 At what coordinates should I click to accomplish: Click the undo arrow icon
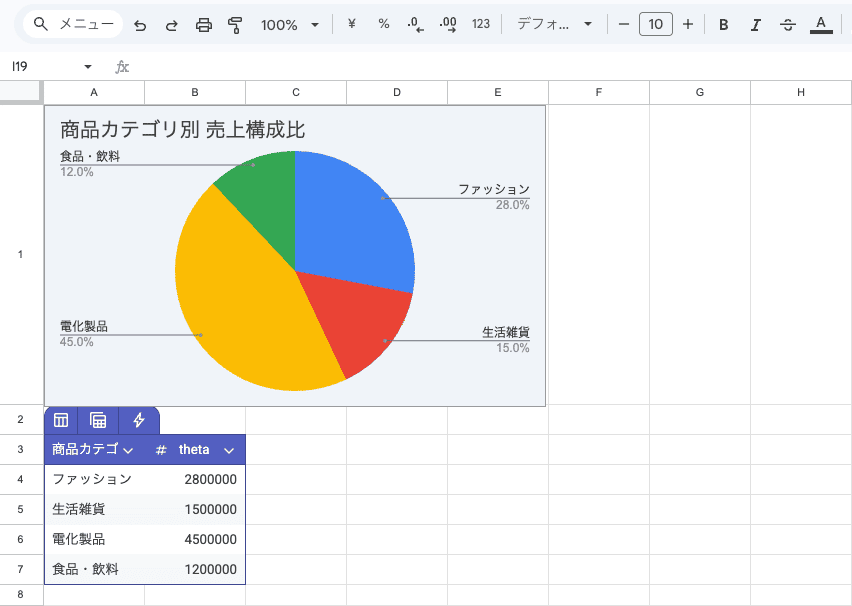point(140,24)
